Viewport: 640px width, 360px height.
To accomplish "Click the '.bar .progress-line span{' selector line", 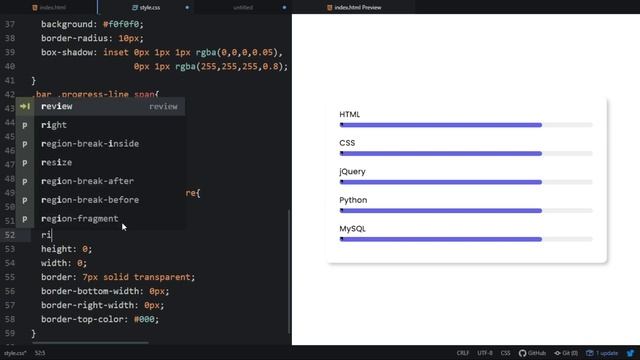I will [95, 94].
